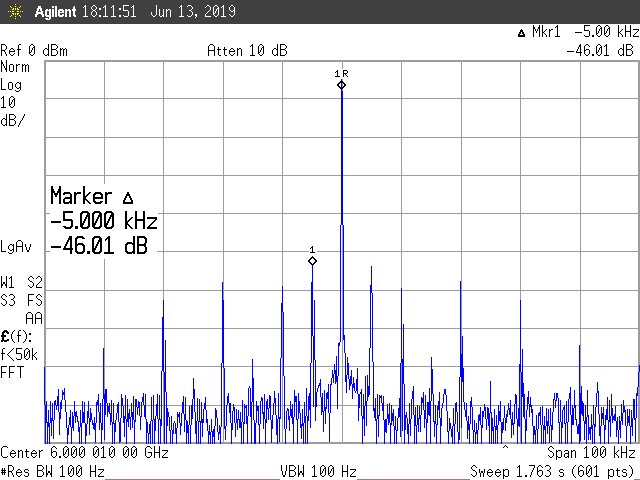Screen dimensions: 640x480
Task: Click the 'Log' scale type label
Action: [11, 85]
